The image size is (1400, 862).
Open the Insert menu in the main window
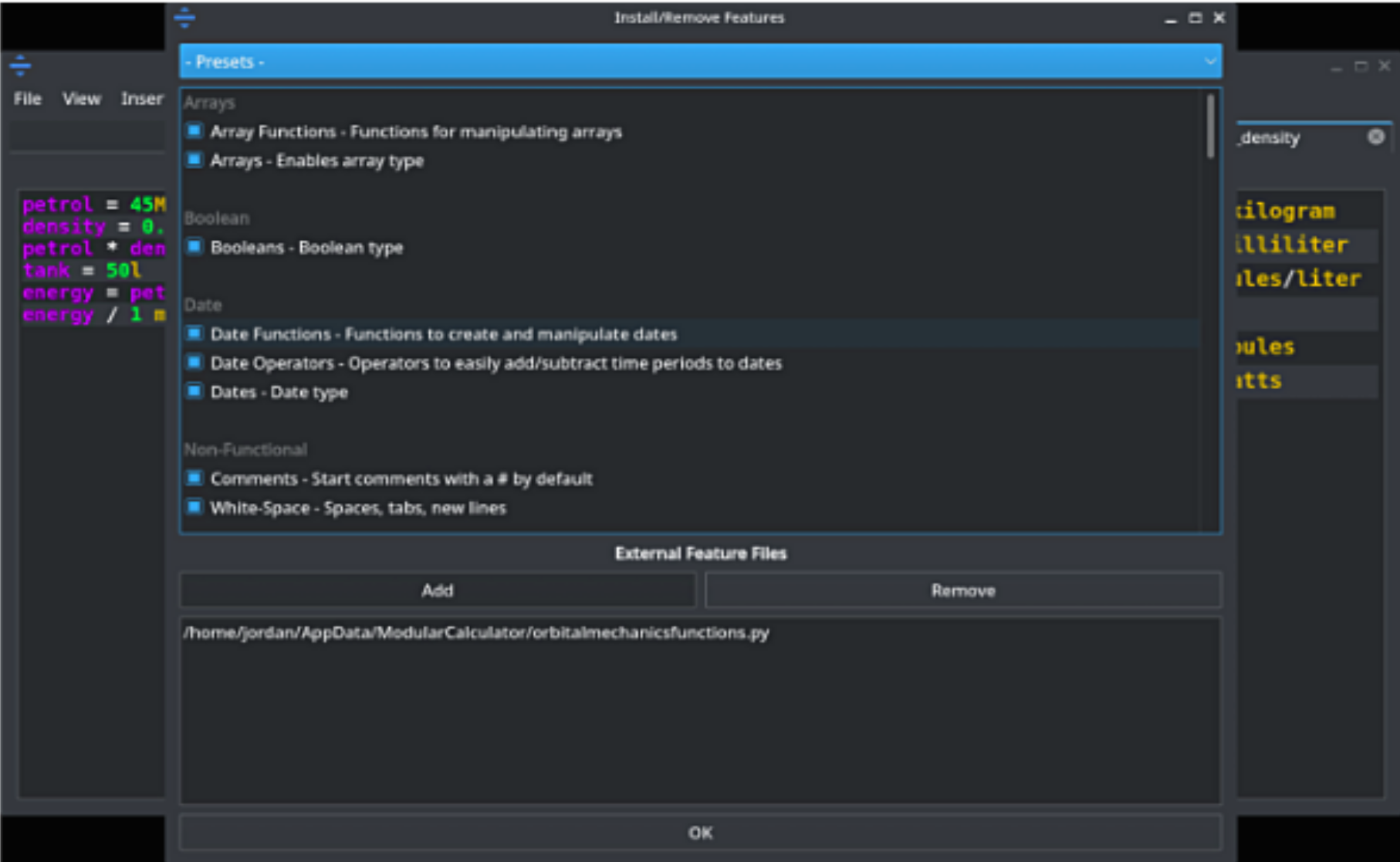(141, 99)
